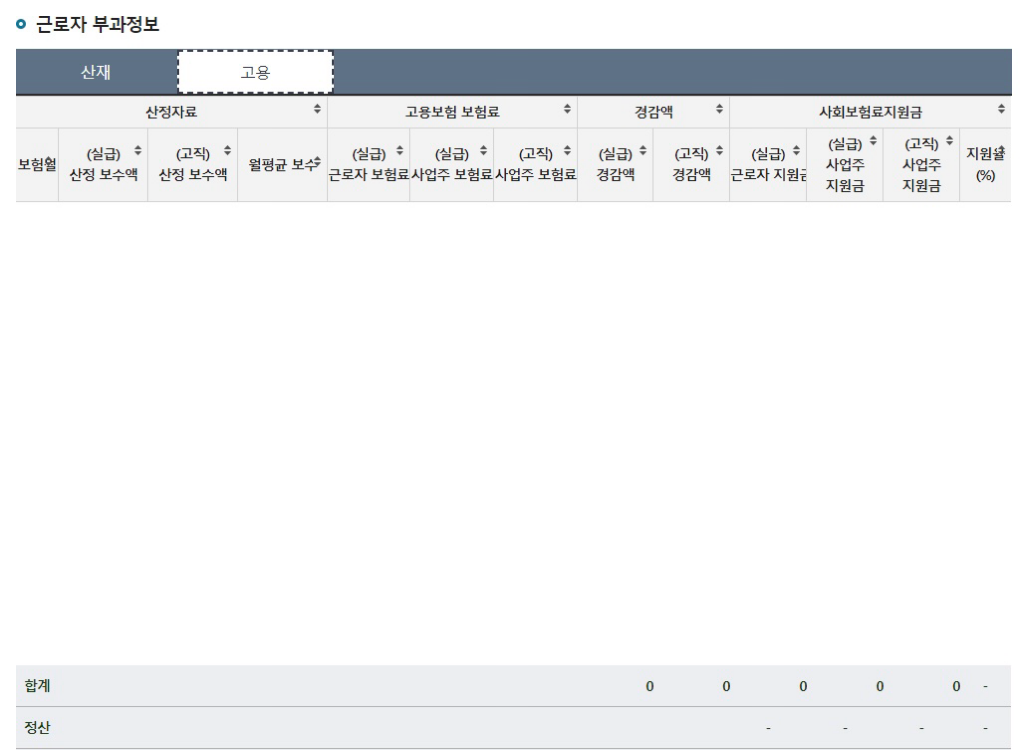
Task: Click sort icon for (고직) 경감액
Action: (x=718, y=150)
